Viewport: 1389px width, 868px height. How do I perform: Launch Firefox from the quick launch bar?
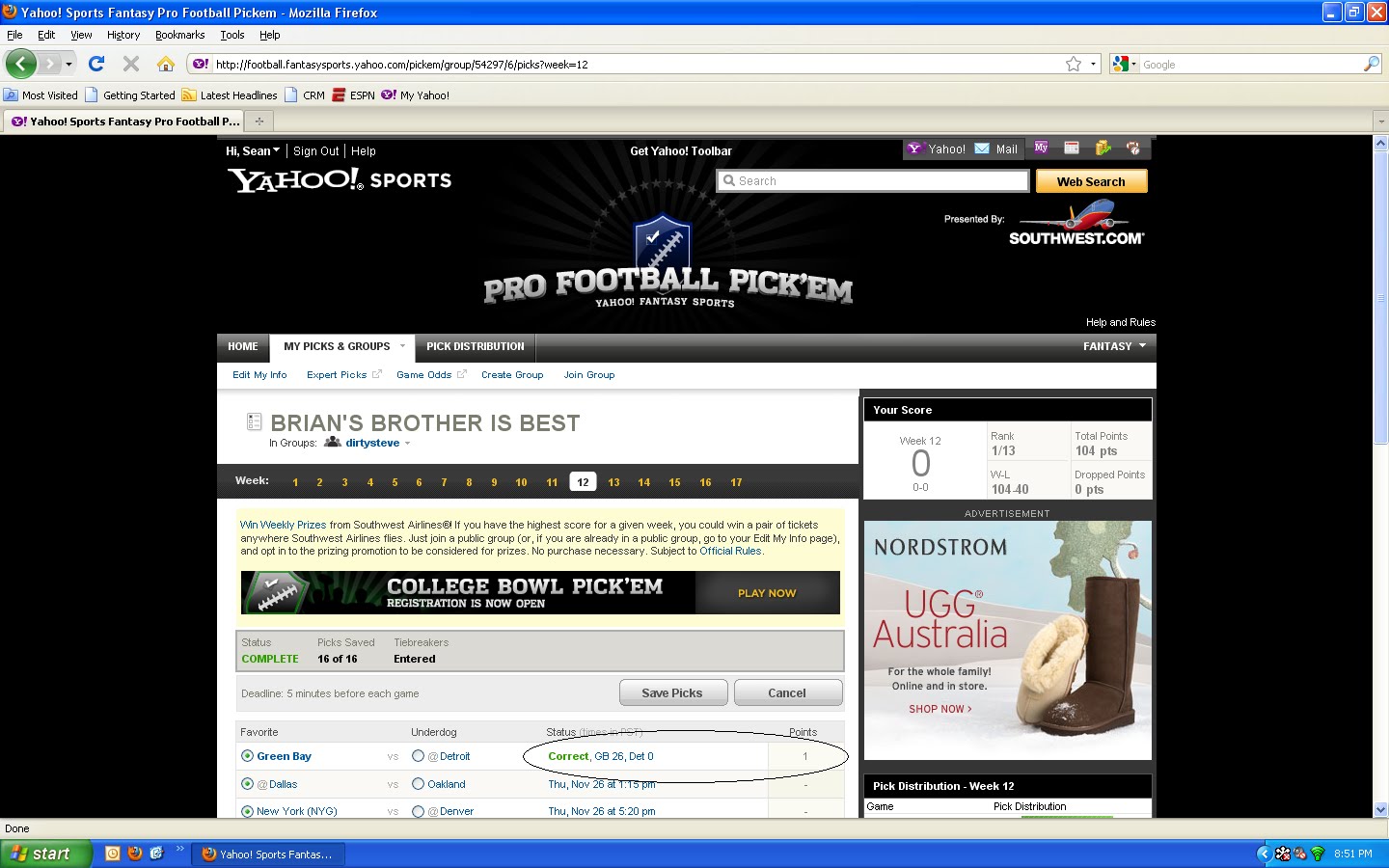coord(135,854)
